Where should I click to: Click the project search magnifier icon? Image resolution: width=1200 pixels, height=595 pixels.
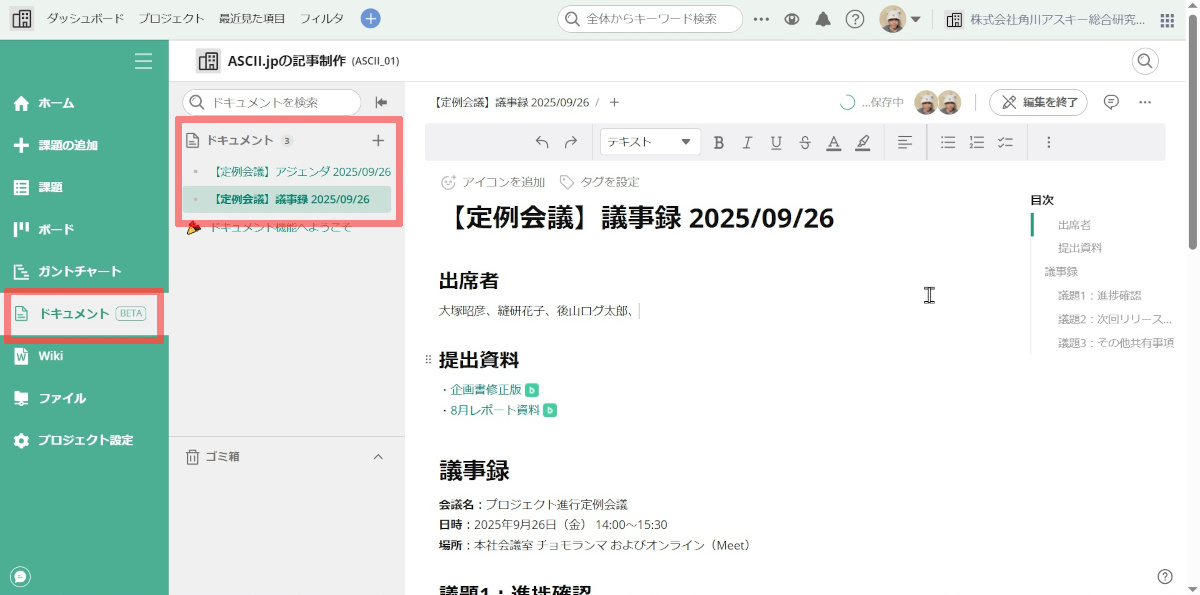pos(1145,61)
